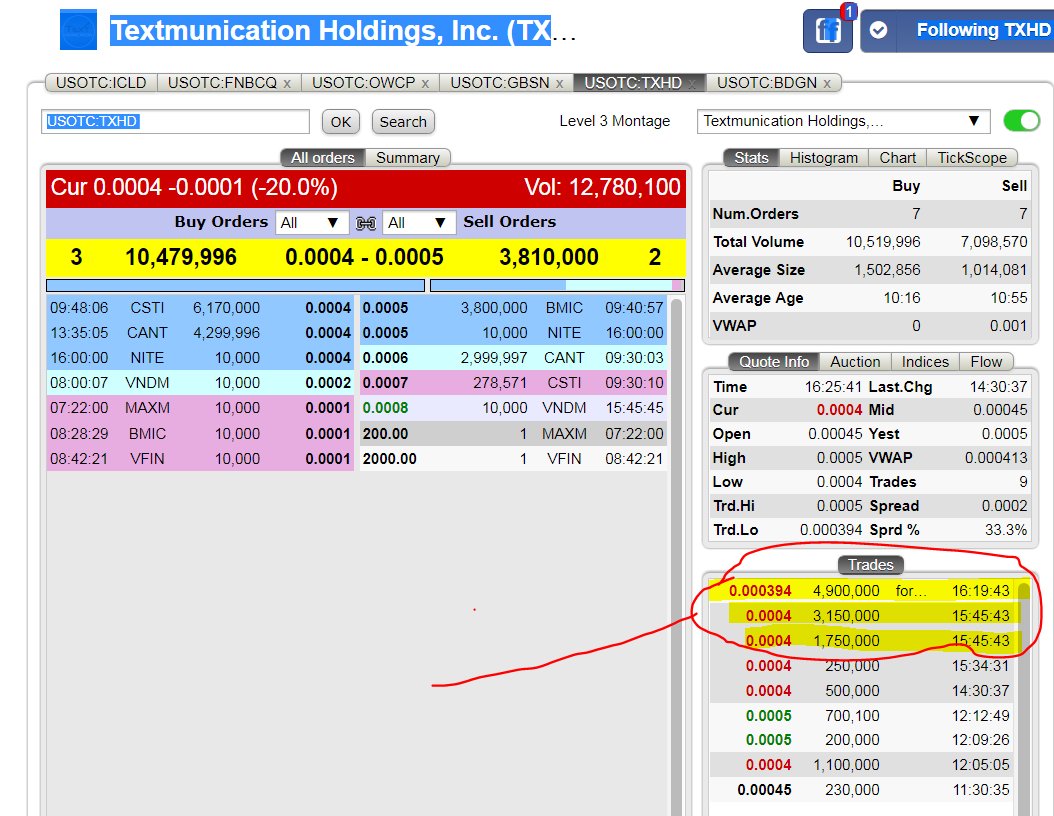Close the USOTC:BDGN tab with its x
This screenshot has width=1054, height=816.
(x=827, y=83)
